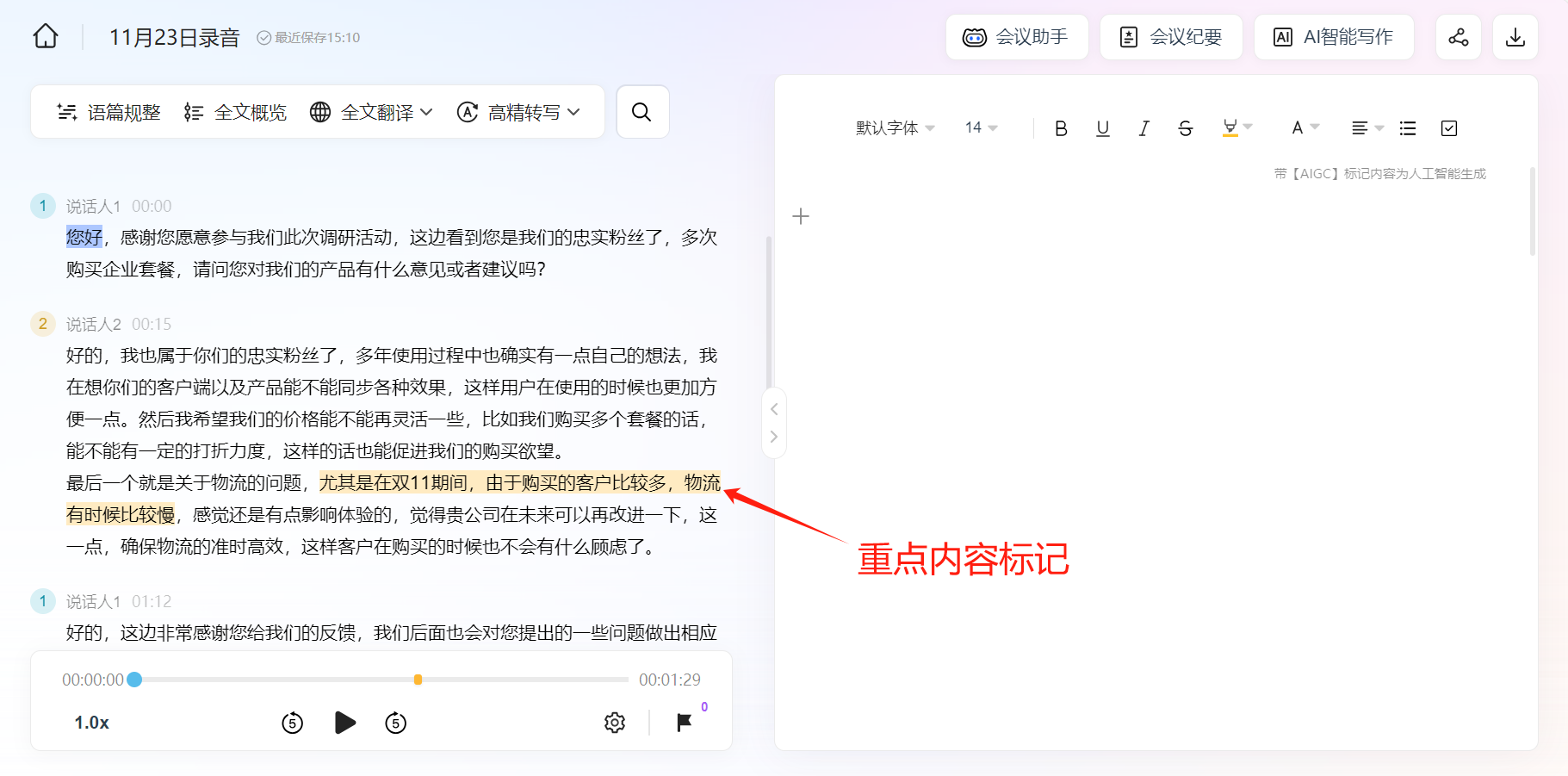Toggle bold formatting in editor
1568x776 pixels.
point(1061,128)
